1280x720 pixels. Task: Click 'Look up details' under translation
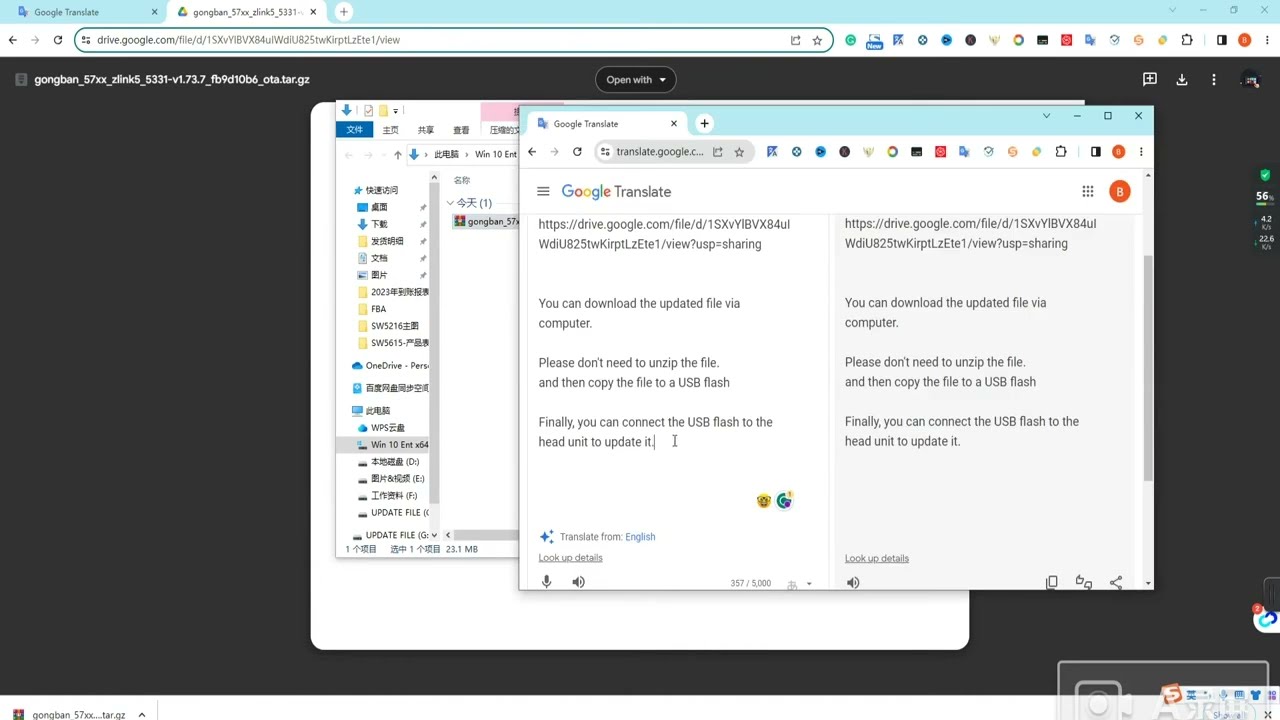(x=876, y=559)
